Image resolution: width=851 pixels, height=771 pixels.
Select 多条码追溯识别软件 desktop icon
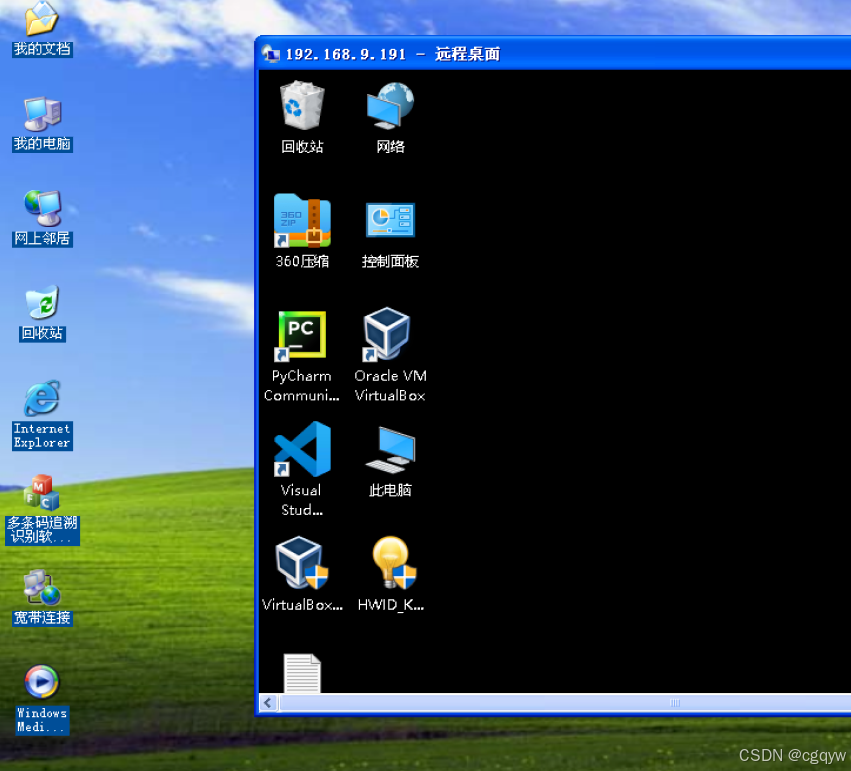coord(42,493)
